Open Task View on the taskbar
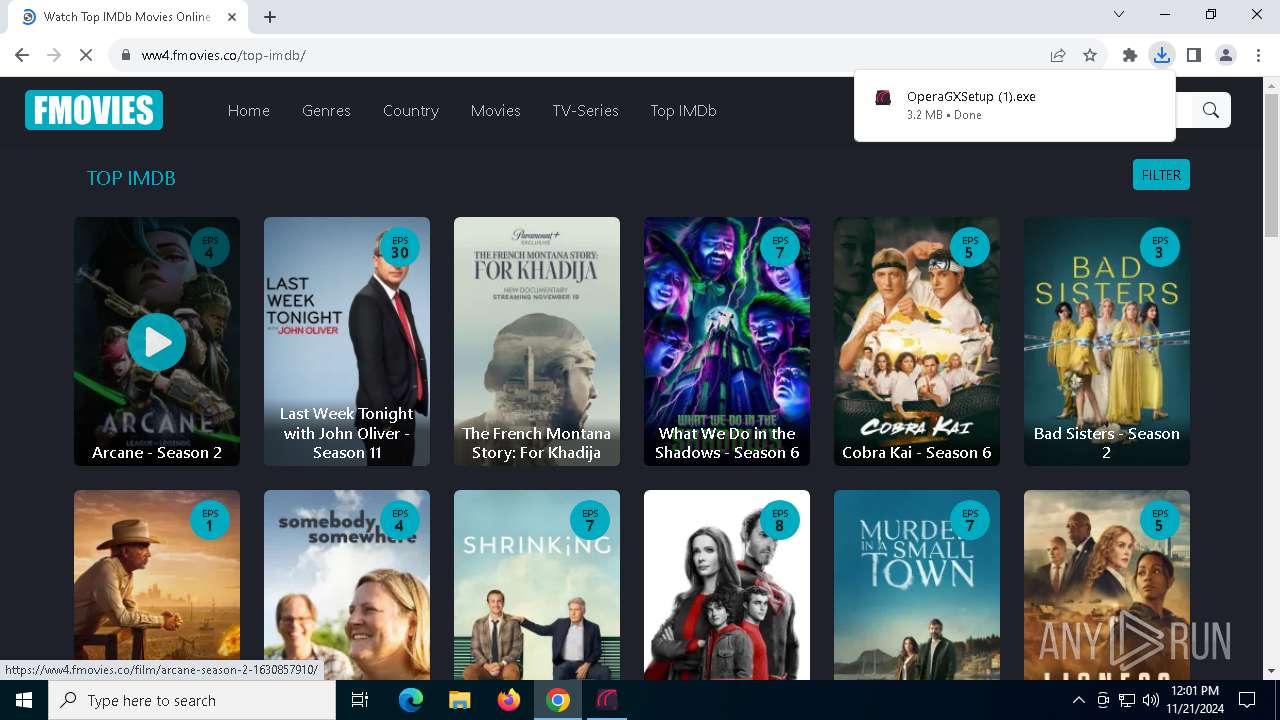 coord(360,700)
